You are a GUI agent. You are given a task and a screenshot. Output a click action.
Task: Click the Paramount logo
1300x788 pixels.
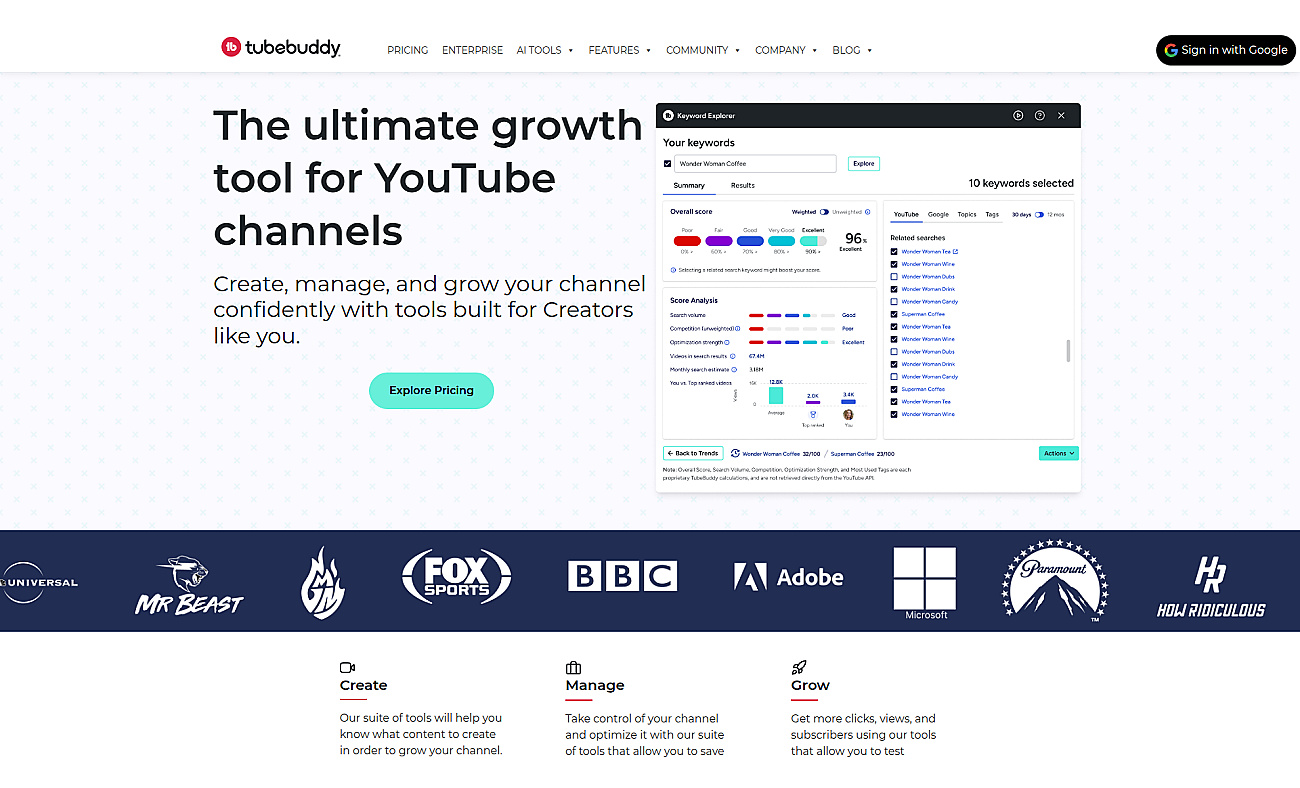(1054, 581)
